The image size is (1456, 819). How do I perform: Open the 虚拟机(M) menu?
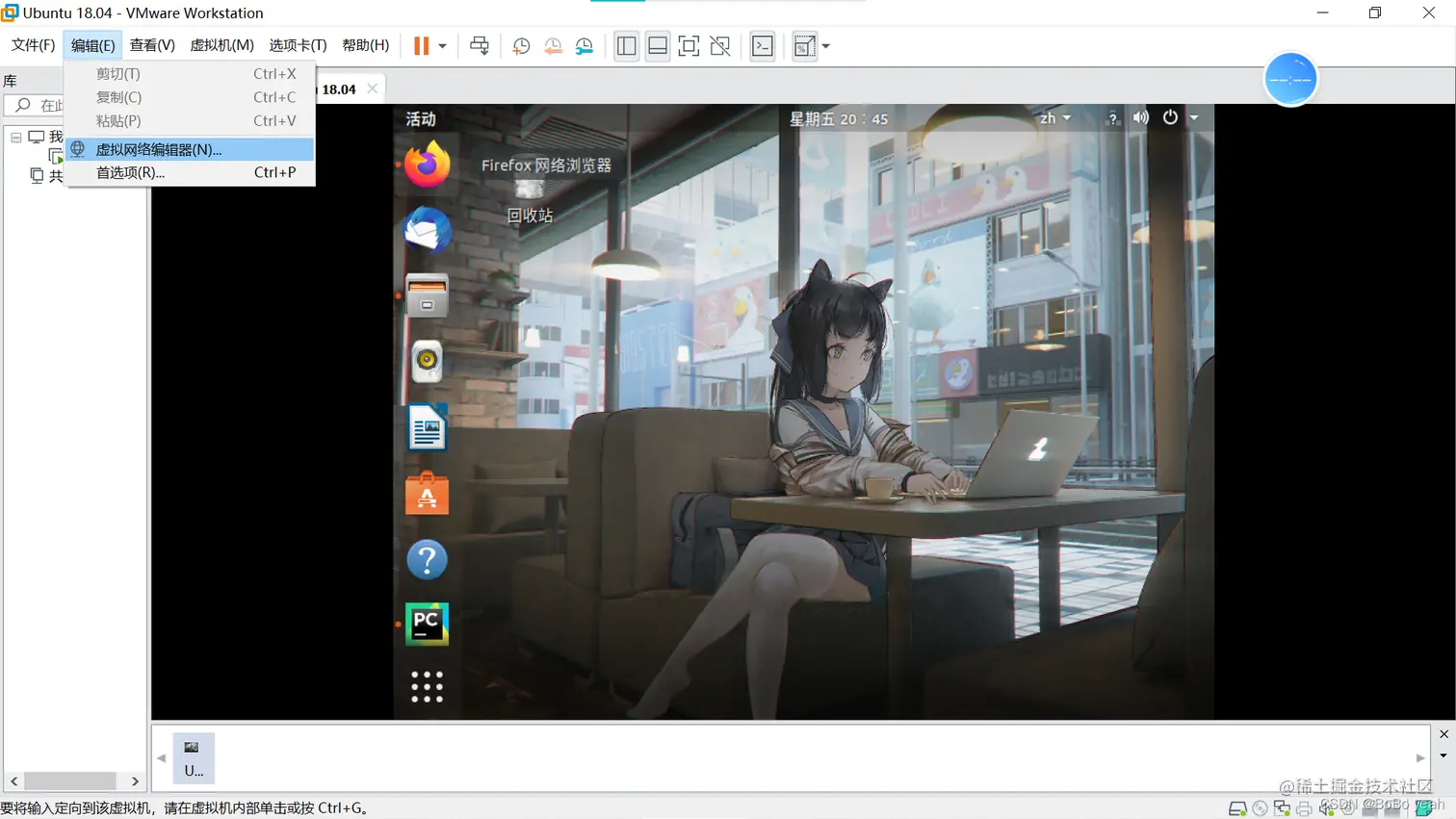221,45
